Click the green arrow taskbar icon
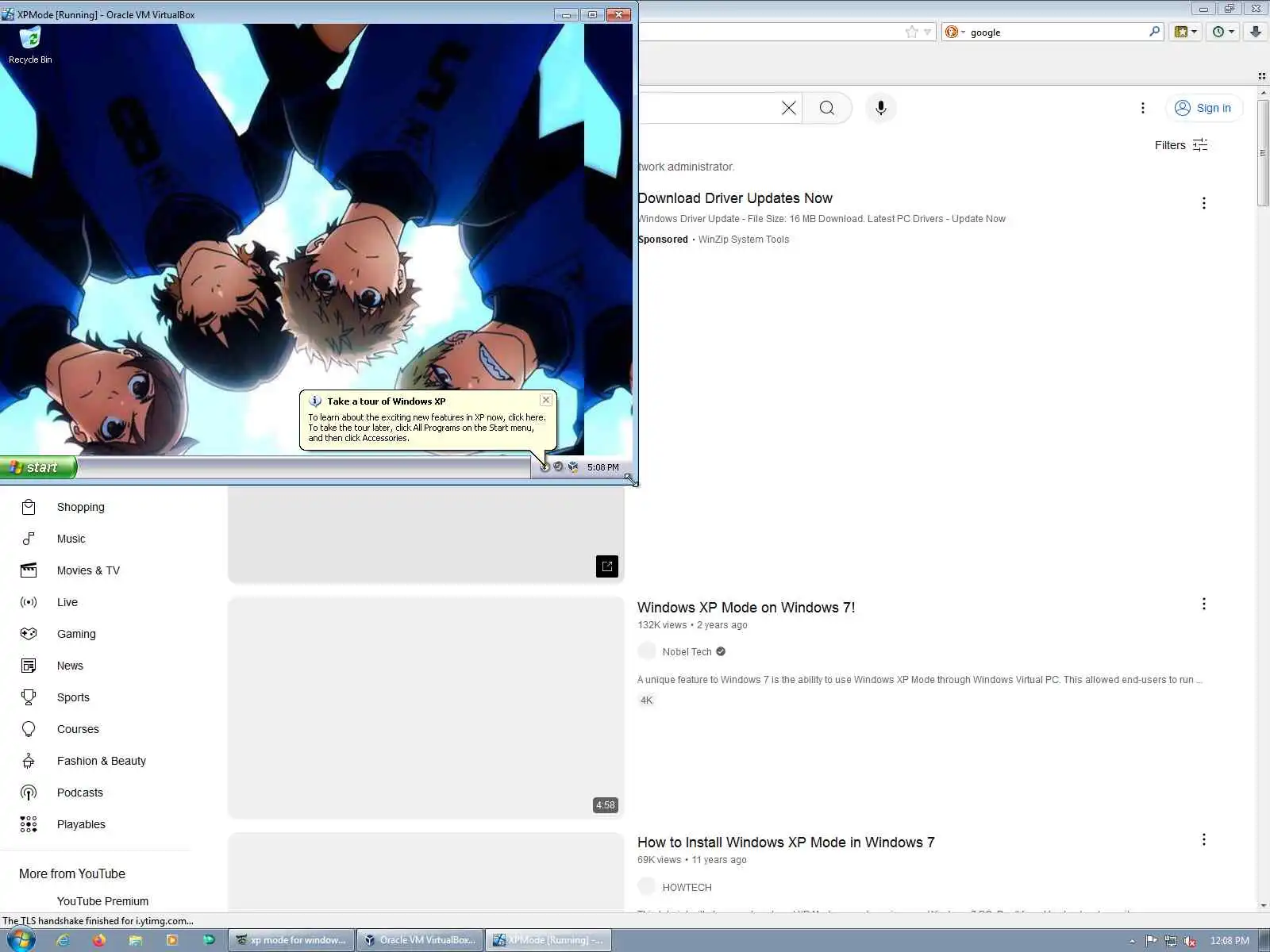This screenshot has width=1270, height=952. 209,940
